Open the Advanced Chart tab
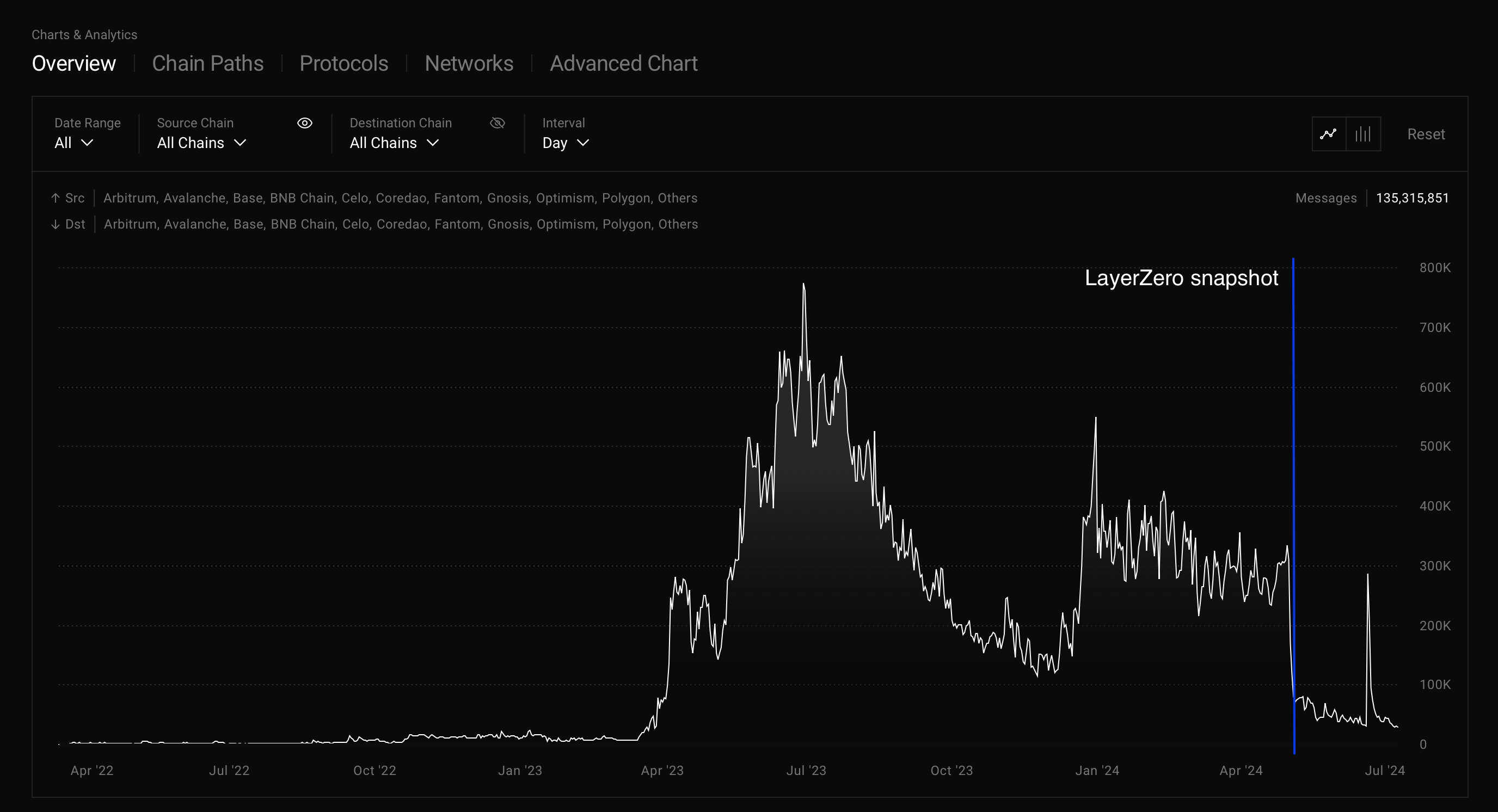This screenshot has width=1498, height=812. [x=623, y=63]
